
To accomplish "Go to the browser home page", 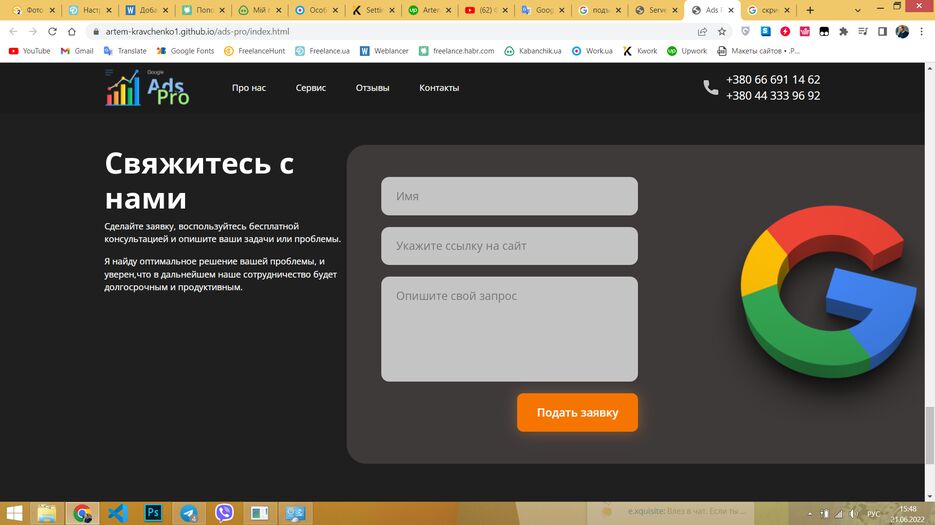I will pyautogui.click(x=72, y=32).
